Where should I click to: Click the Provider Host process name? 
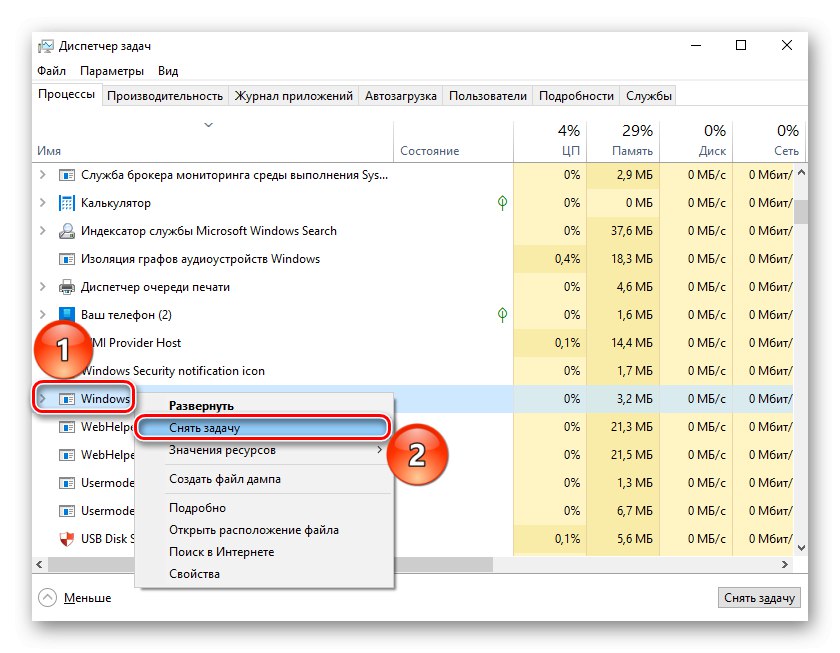click(145, 343)
